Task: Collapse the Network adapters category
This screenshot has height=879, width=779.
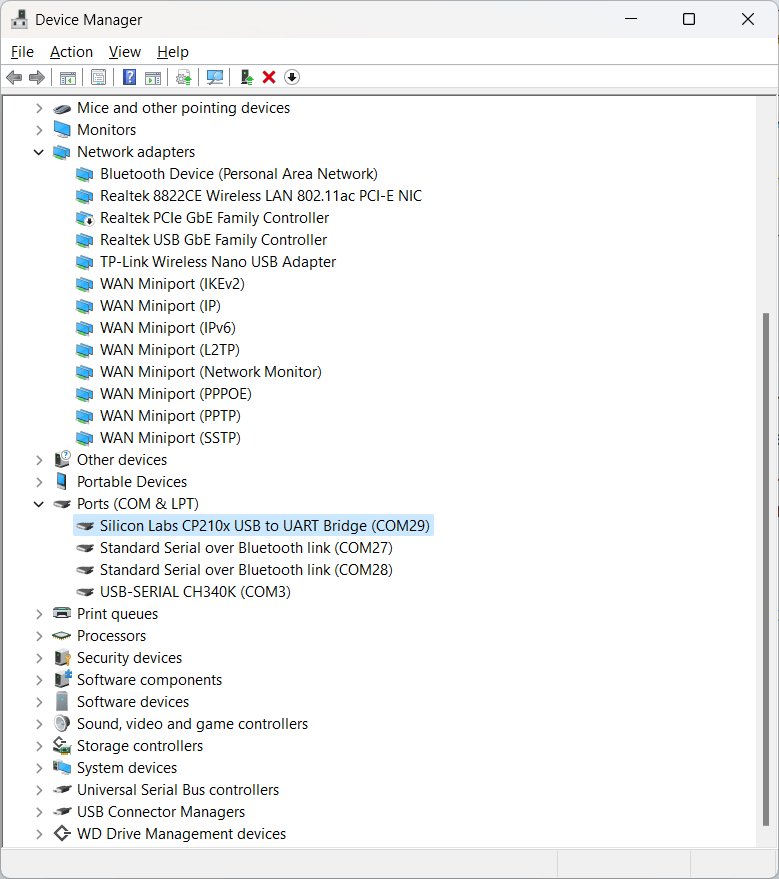Action: tap(39, 152)
